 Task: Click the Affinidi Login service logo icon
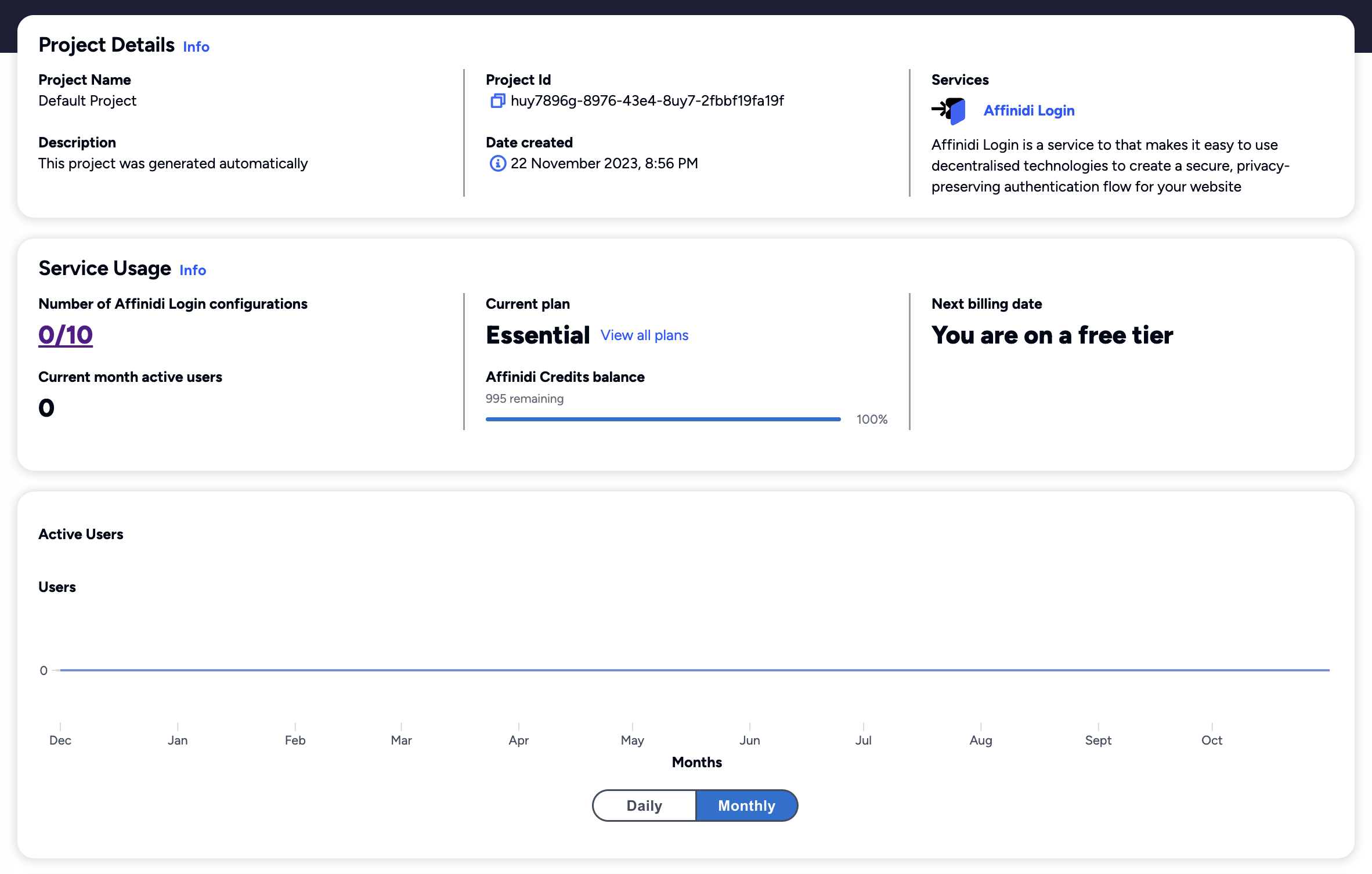[949, 110]
